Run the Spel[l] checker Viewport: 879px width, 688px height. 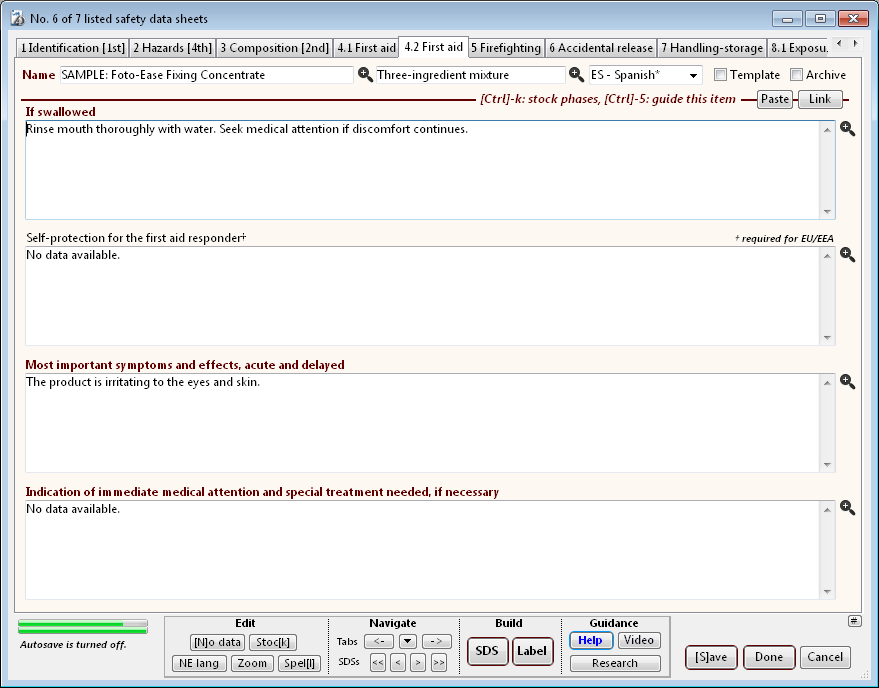(299, 663)
